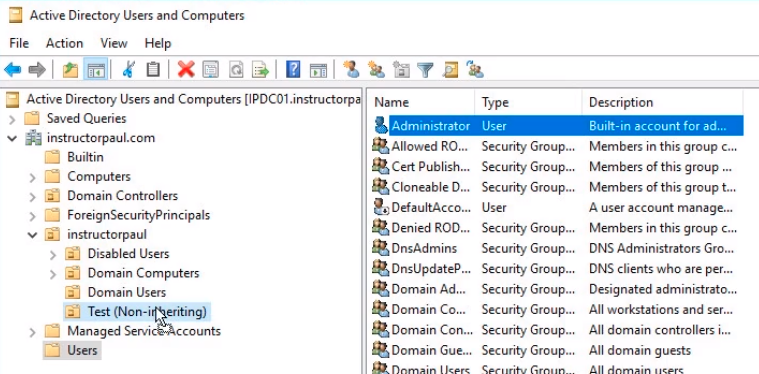Select the Builtin container
Screen dimensions: 759x374
[x=85, y=157]
